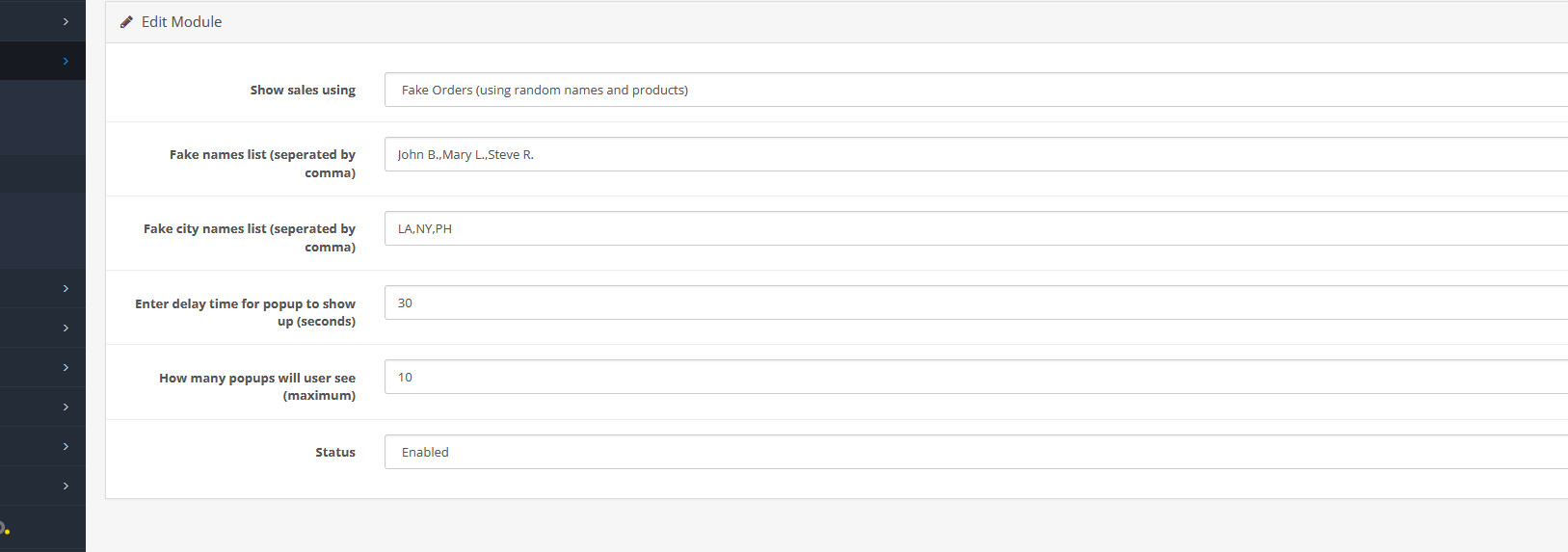Click the Fake city names list label
Image resolution: width=1568 pixels, height=552 pixels.
point(250,238)
